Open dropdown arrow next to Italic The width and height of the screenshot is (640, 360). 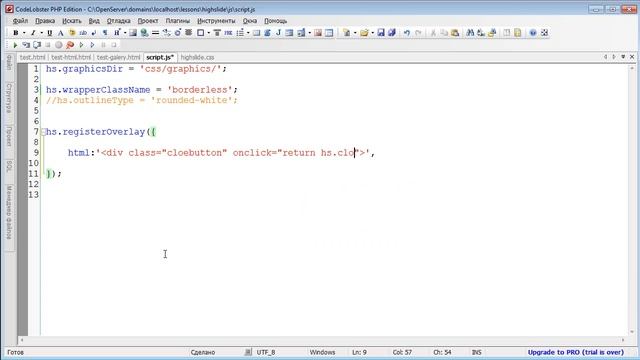(41, 33)
